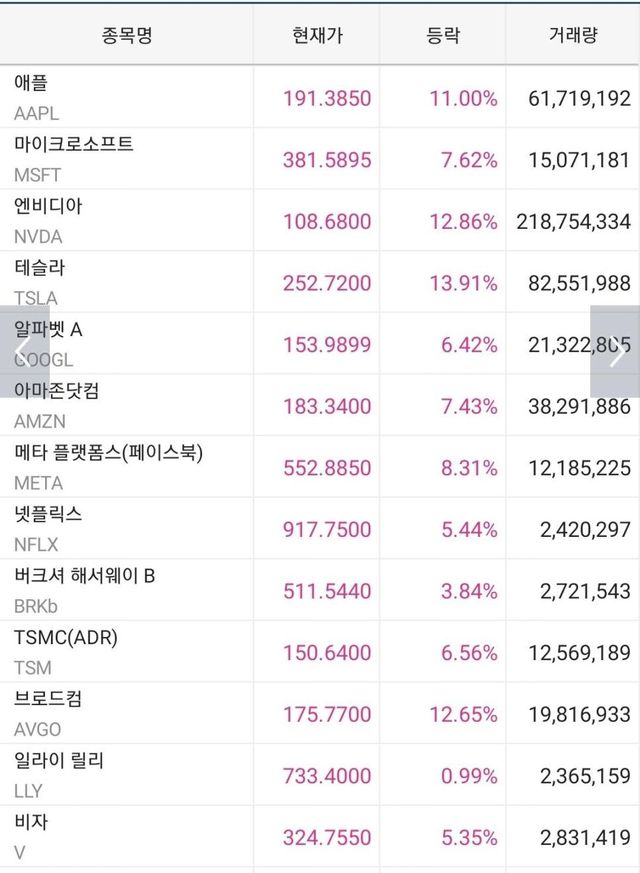Sort by 종목명 column header
The image size is (640, 873).
pos(127,36)
